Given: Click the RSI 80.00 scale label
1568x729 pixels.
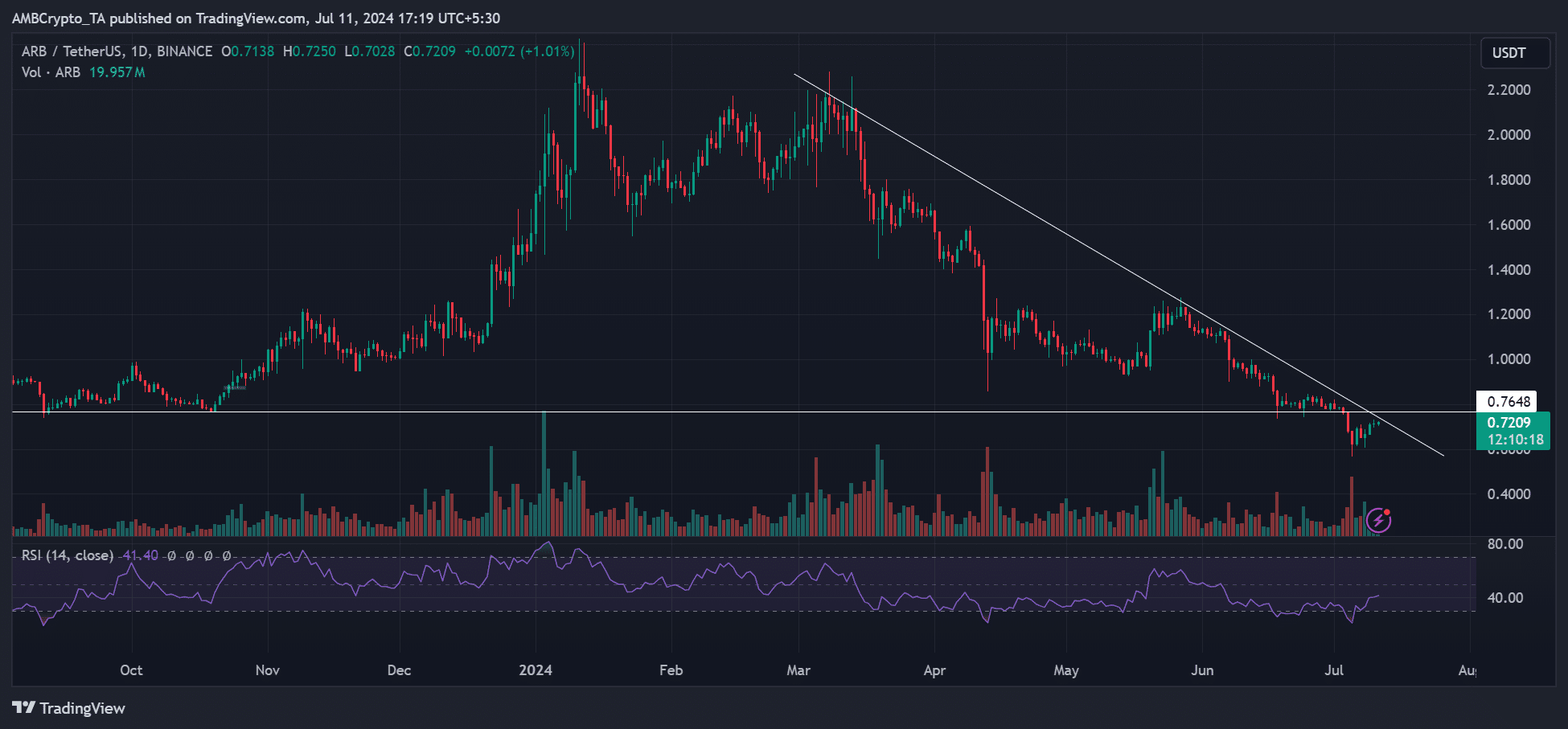Looking at the screenshot, I should point(1505,544).
